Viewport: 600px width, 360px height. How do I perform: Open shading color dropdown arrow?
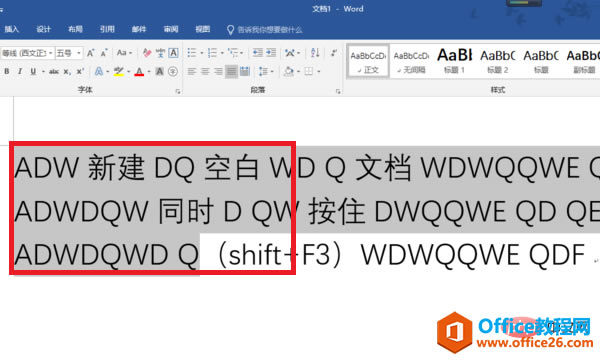coord(298,72)
